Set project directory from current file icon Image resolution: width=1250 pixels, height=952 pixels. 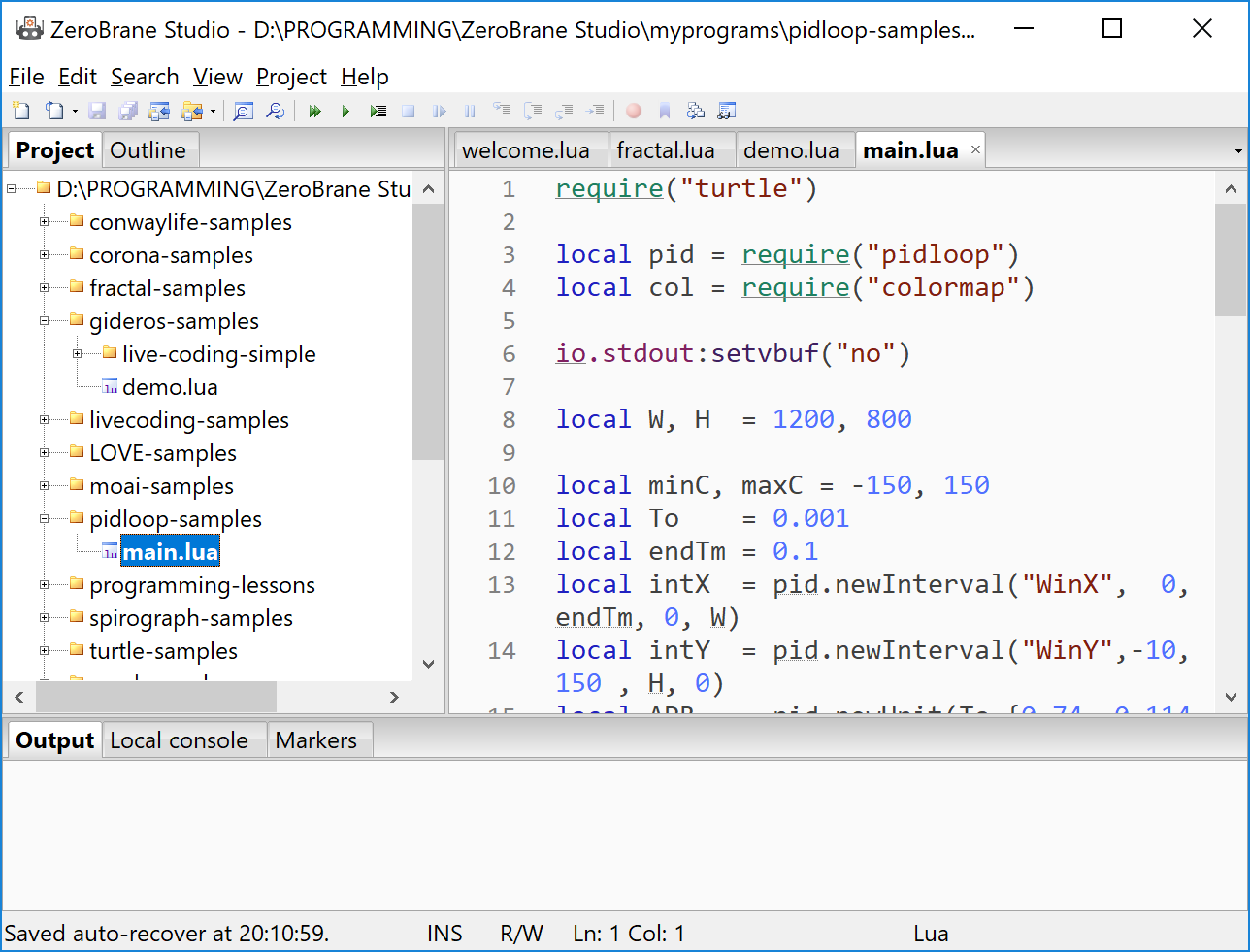[159, 111]
